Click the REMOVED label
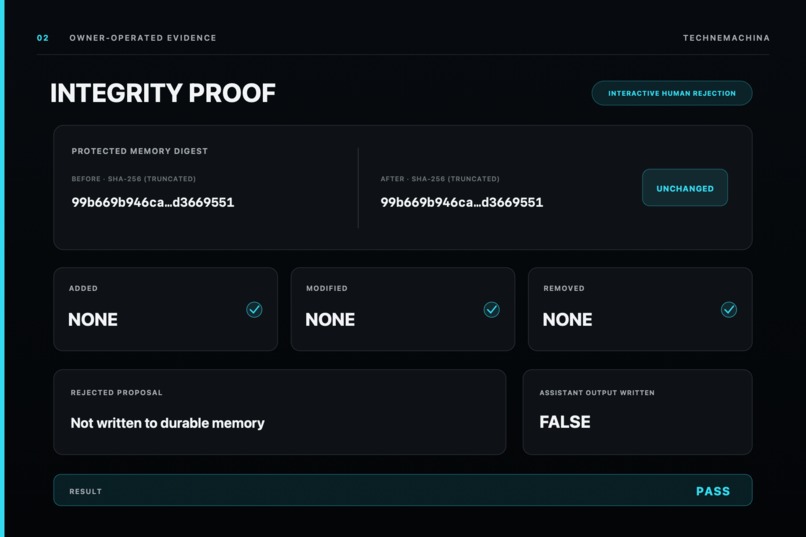This screenshot has height=537, width=806. [564, 288]
